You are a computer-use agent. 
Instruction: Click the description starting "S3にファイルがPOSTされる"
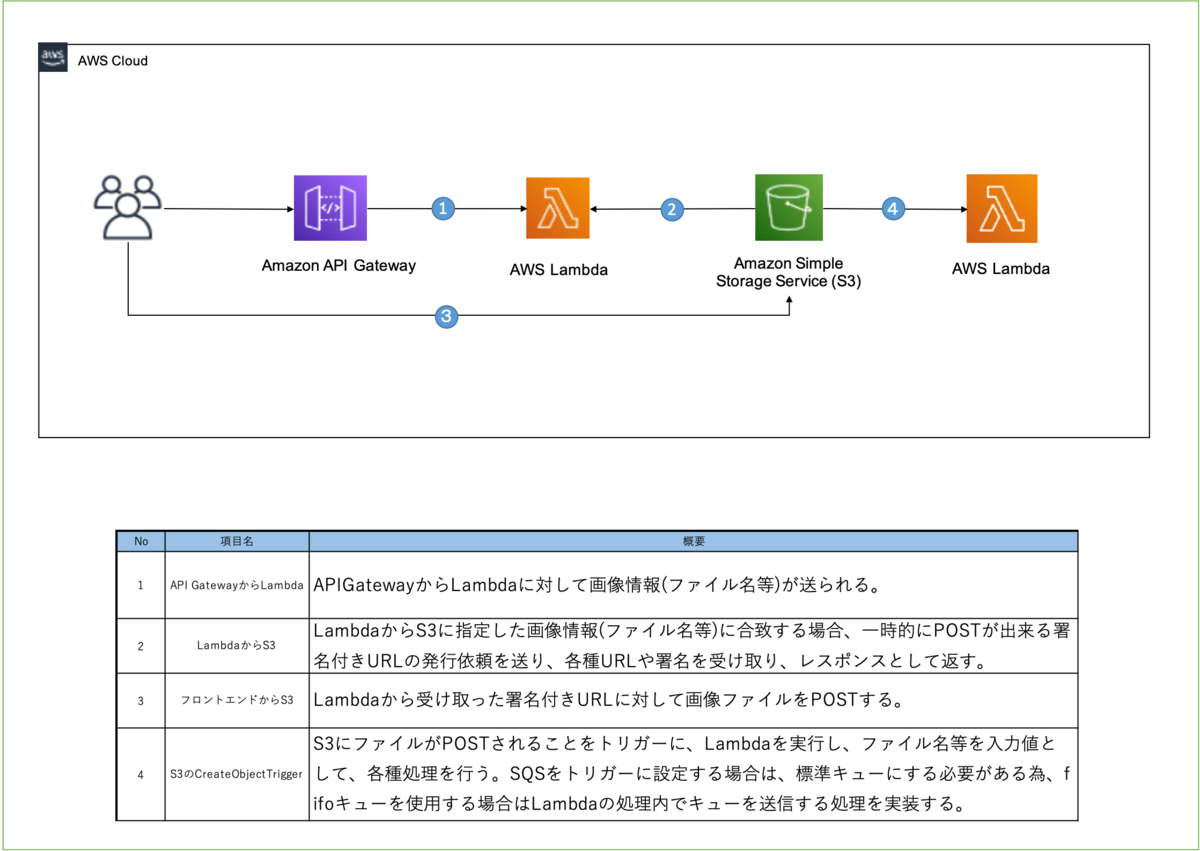693,774
